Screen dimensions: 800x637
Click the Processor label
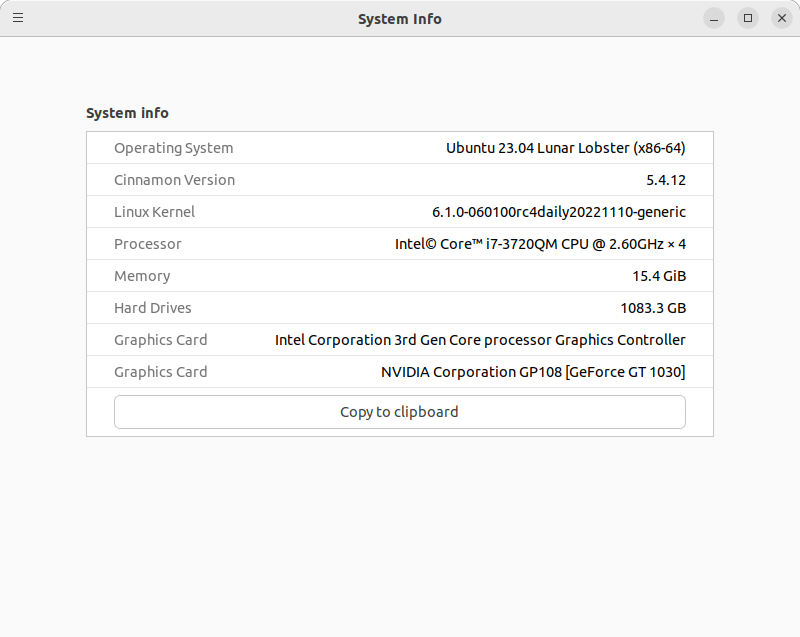(147, 244)
